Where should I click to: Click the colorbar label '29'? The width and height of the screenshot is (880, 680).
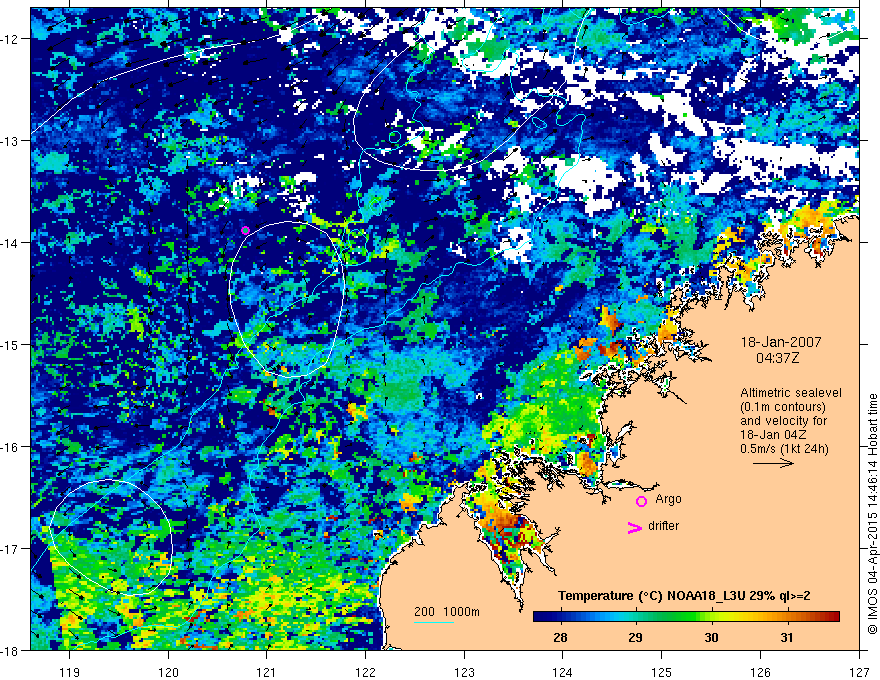click(635, 637)
